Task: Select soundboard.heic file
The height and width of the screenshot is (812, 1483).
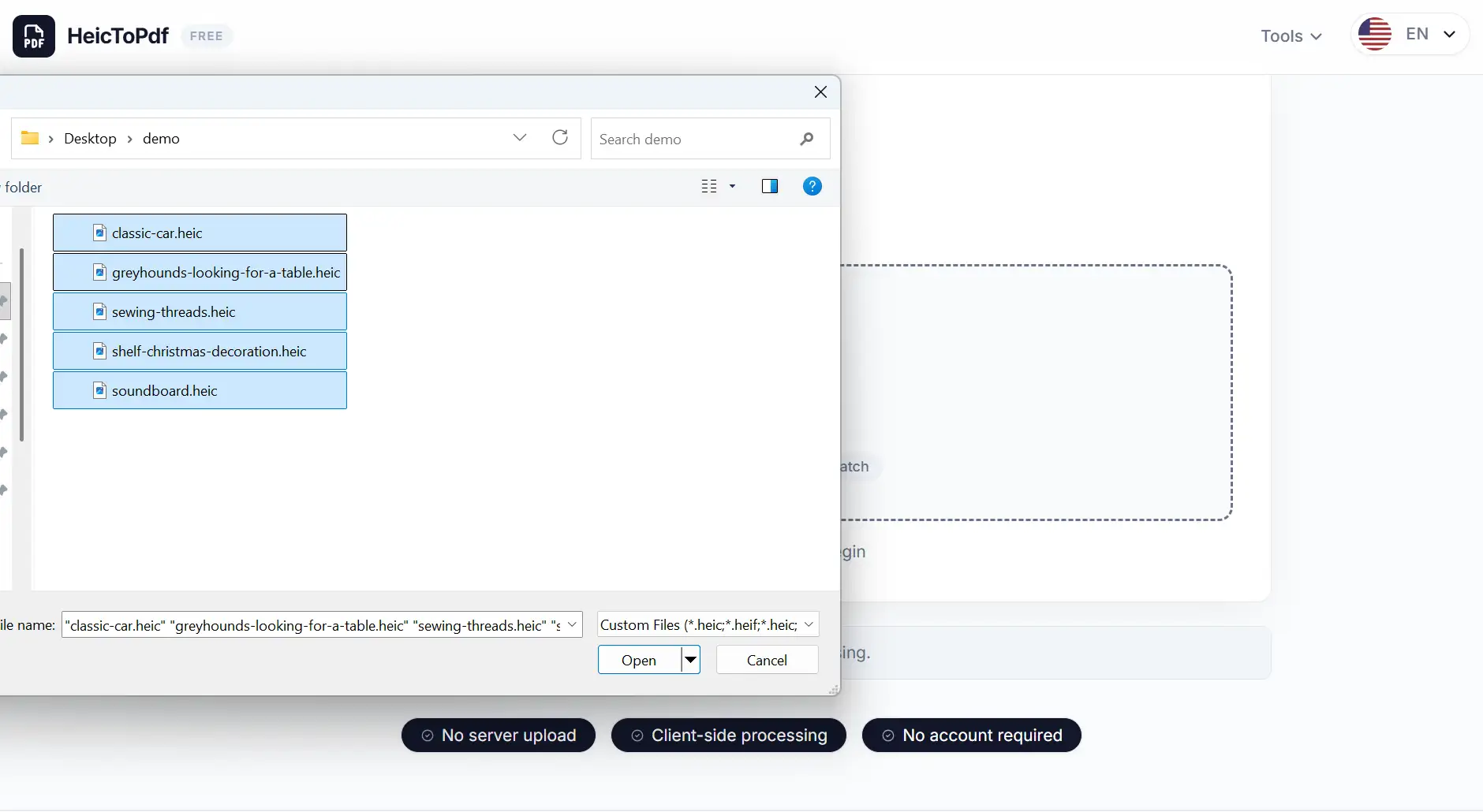Action: (200, 390)
